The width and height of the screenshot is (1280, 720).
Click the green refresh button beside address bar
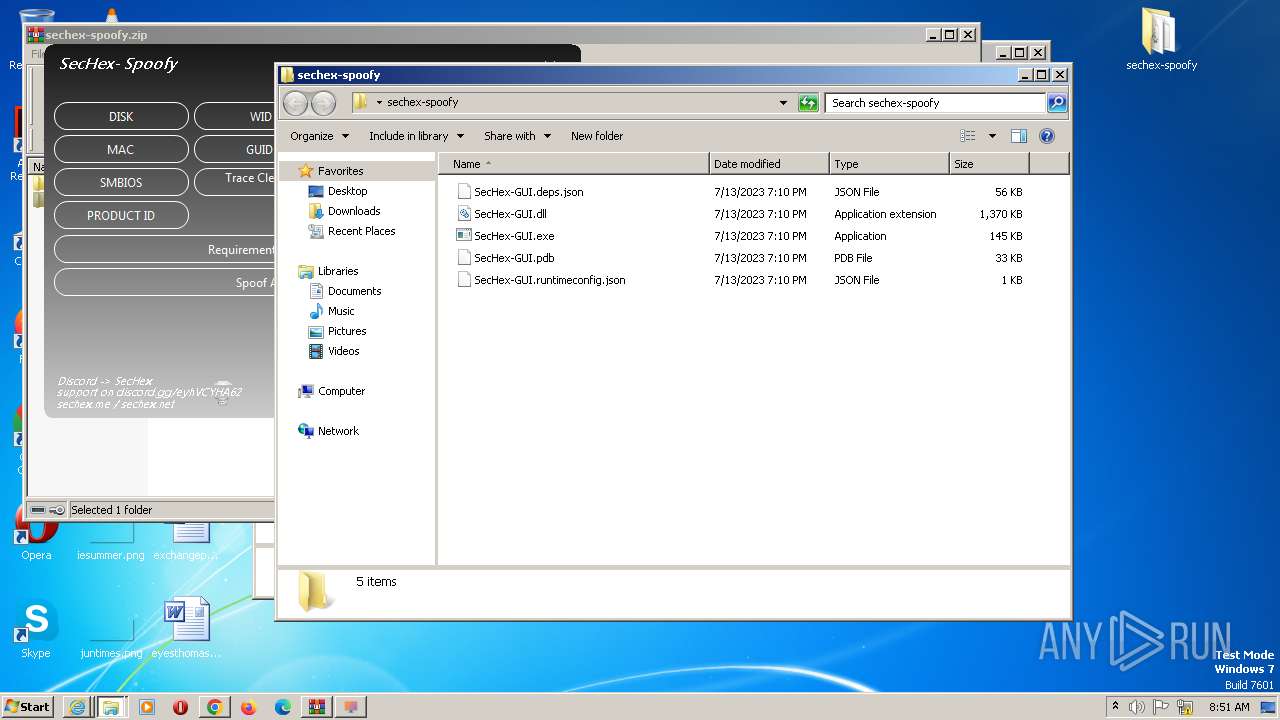click(808, 102)
